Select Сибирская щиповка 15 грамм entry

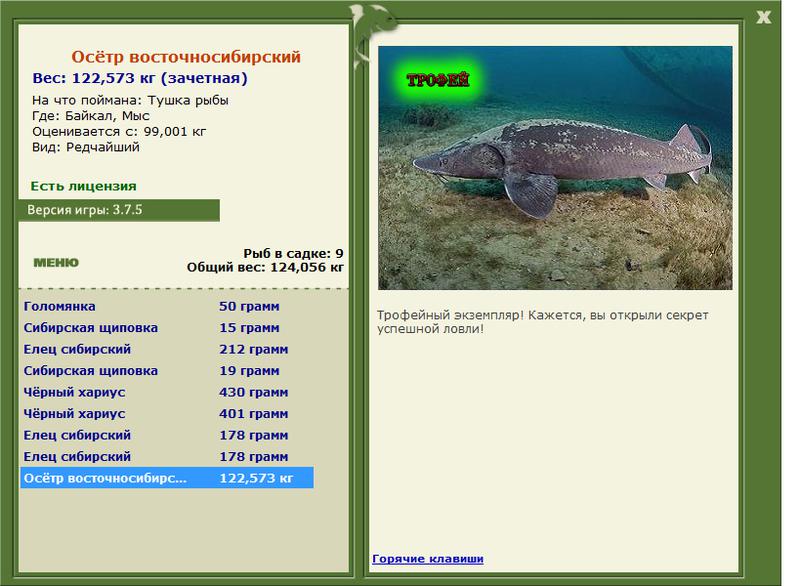coord(167,328)
